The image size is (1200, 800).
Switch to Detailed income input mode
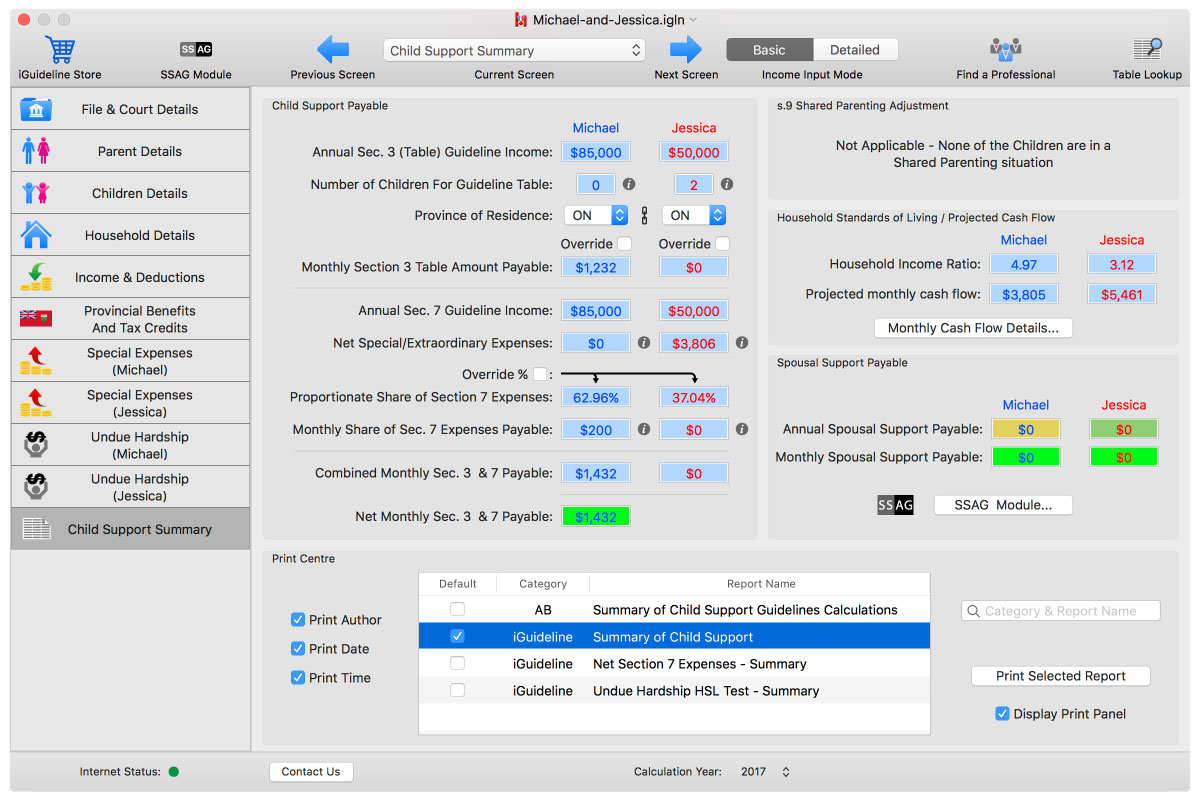pyautogui.click(x=855, y=50)
